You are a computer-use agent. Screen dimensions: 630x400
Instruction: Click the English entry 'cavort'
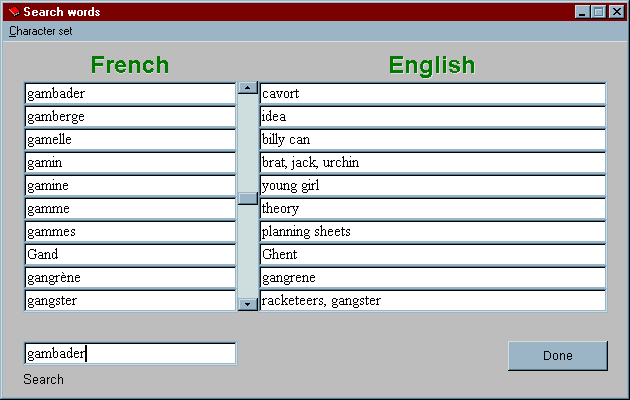432,94
